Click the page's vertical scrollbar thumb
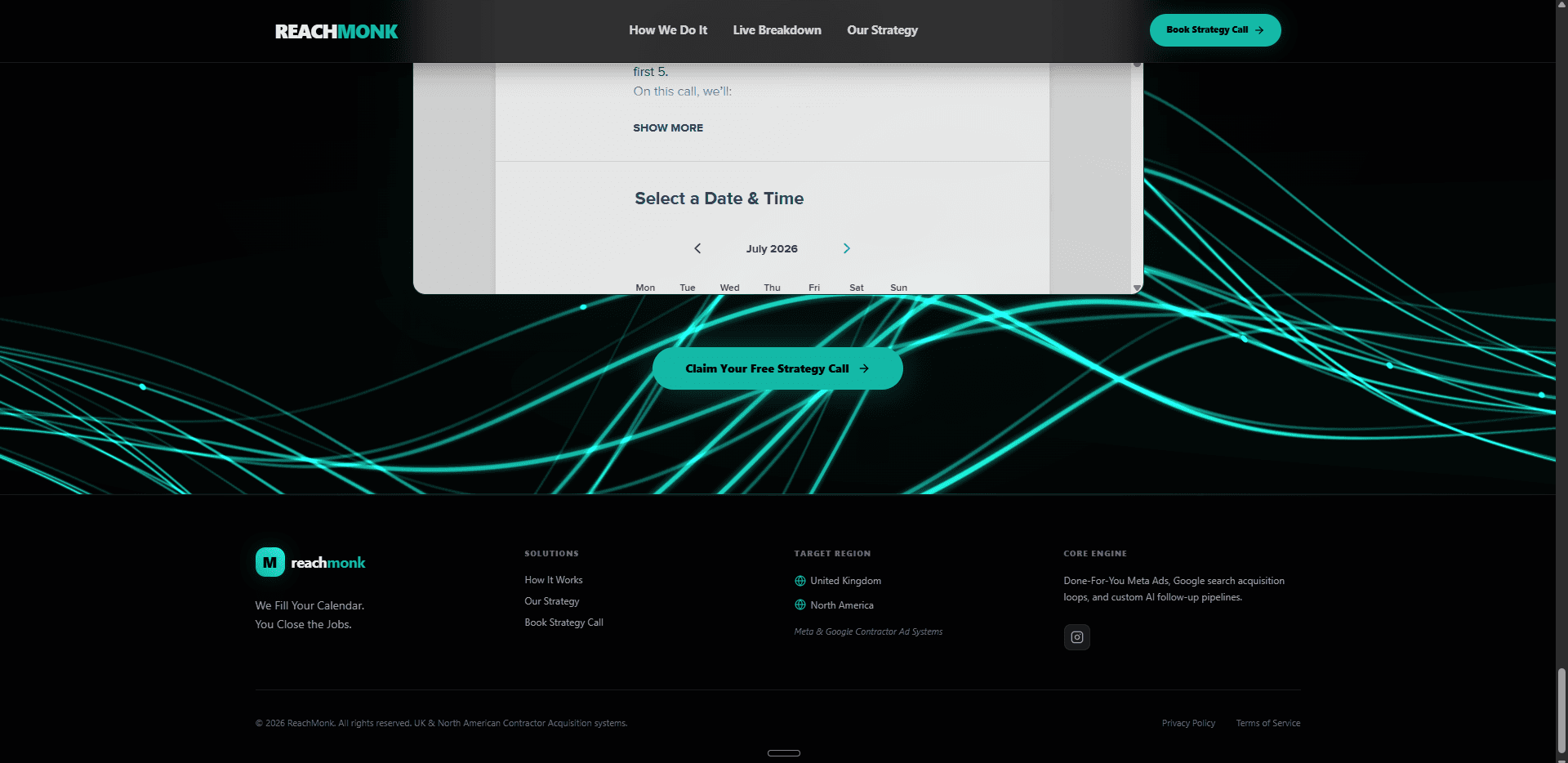The image size is (1568, 763). (1561, 709)
